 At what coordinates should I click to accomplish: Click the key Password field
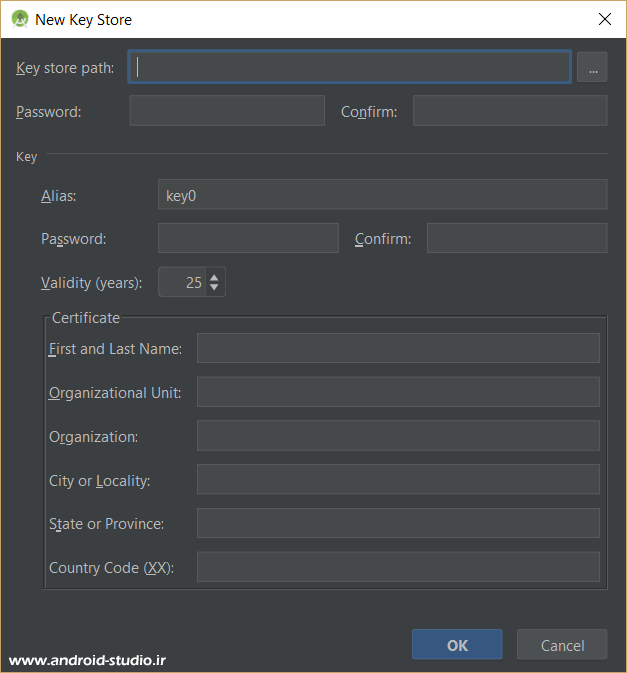248,238
